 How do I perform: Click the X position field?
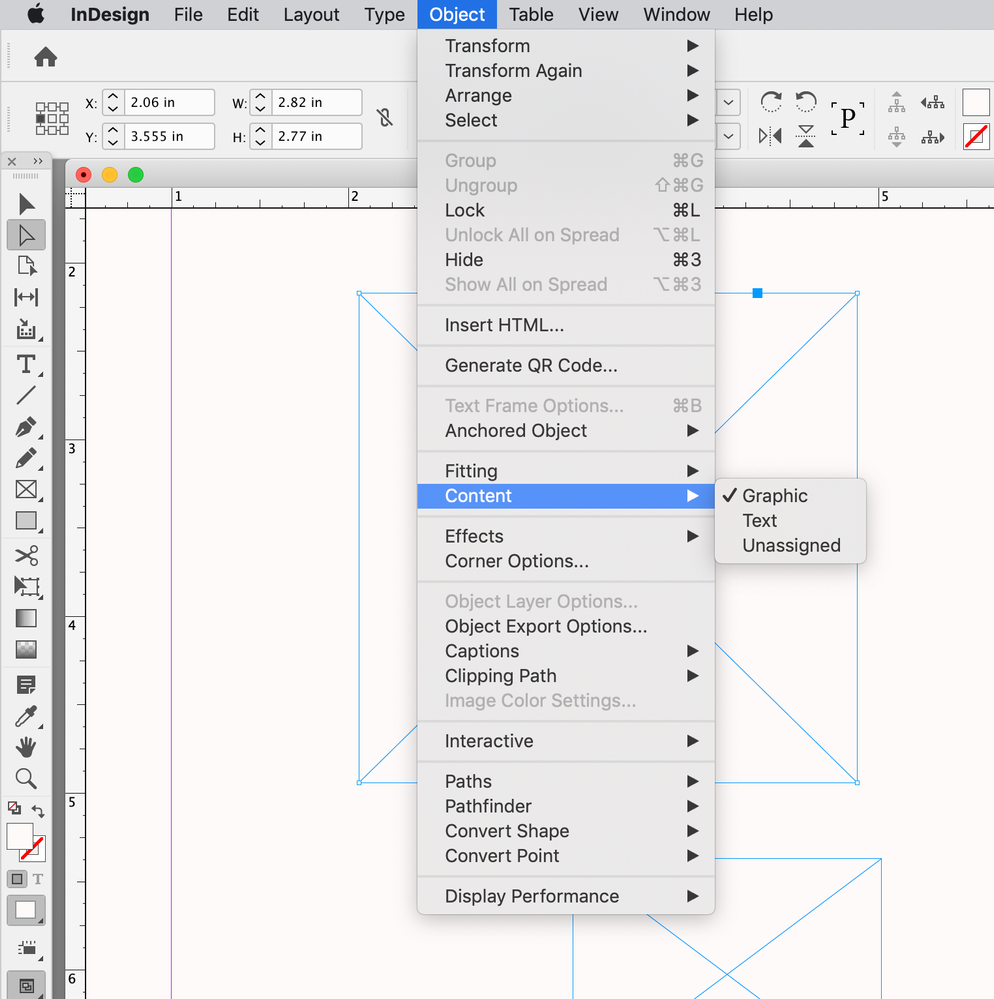click(x=169, y=102)
